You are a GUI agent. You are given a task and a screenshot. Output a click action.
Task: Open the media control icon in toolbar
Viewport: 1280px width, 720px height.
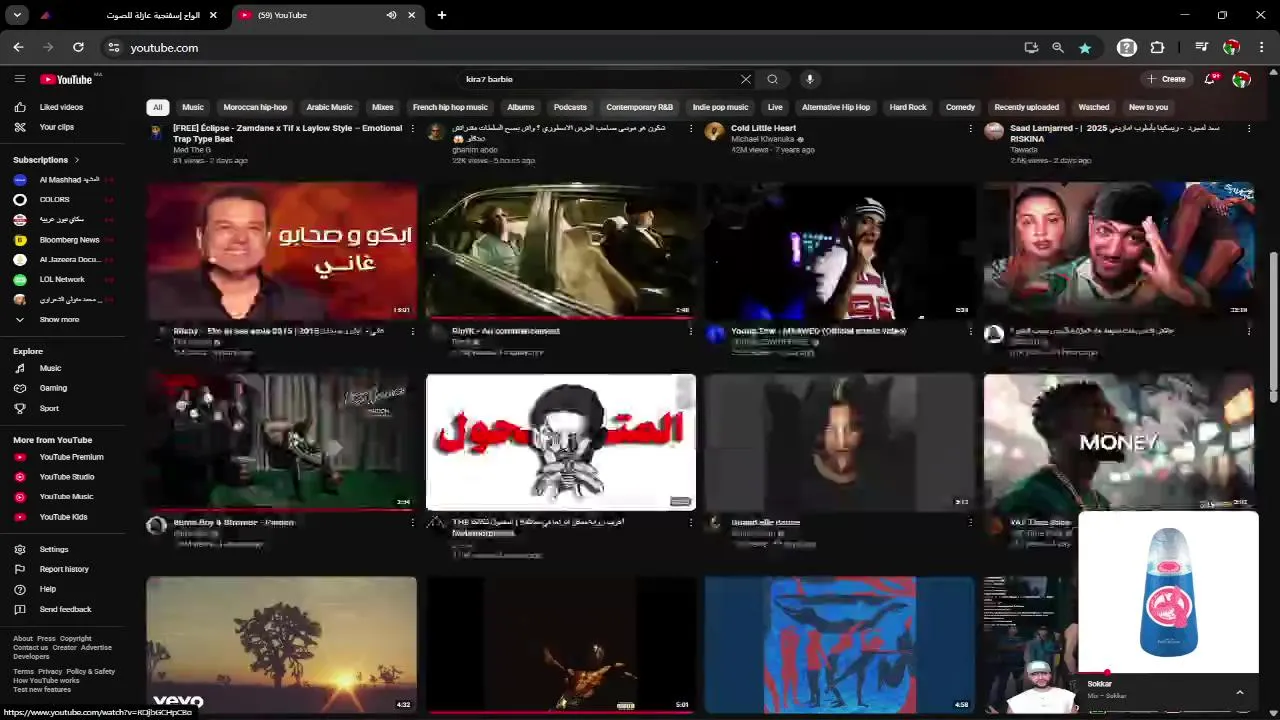(x=1201, y=47)
